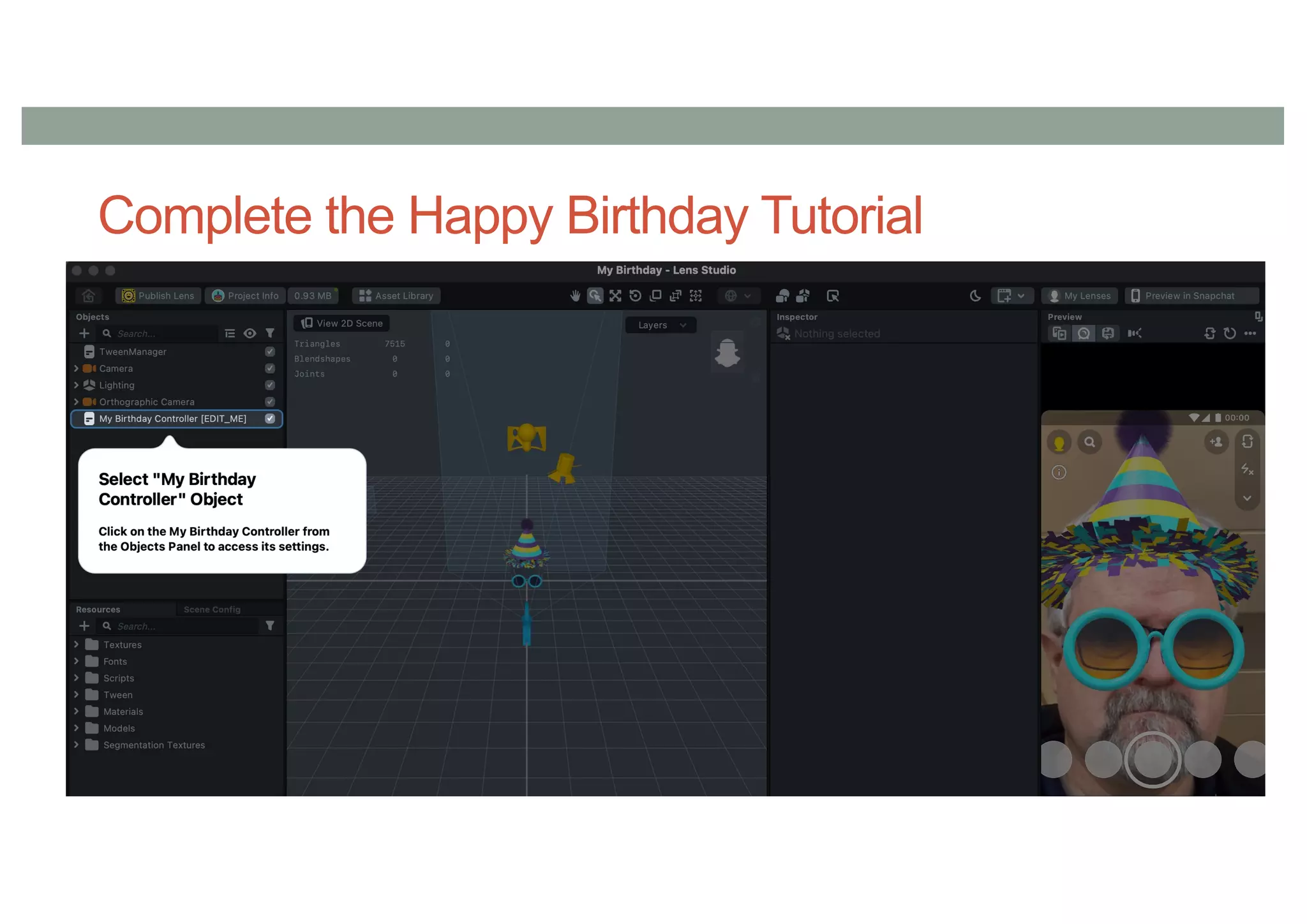
Task: Open Project Info
Action: (x=246, y=296)
